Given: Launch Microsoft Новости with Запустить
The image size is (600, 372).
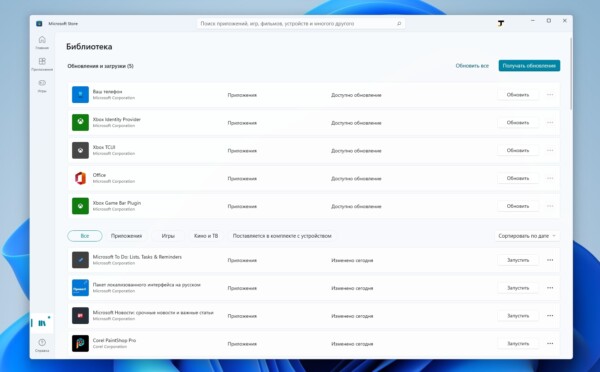Looking at the screenshot, I should [x=518, y=316].
